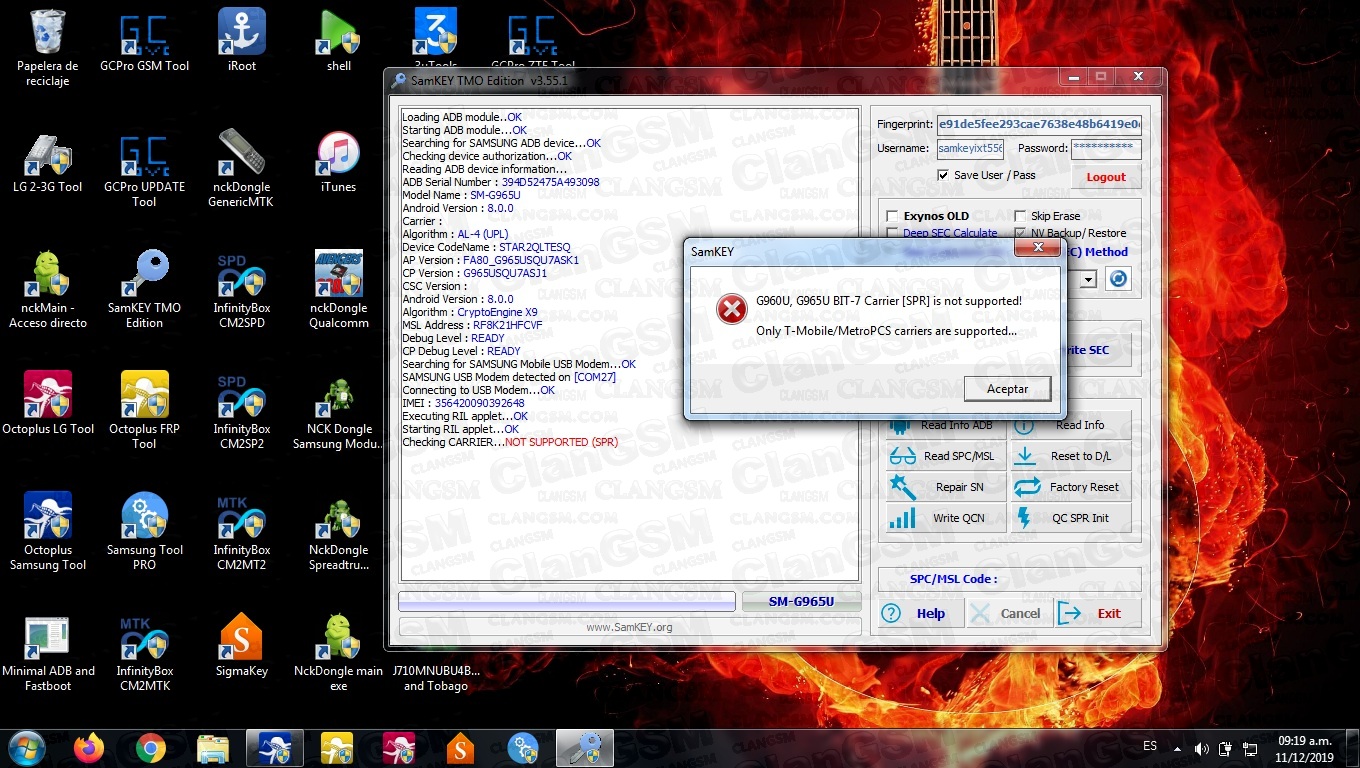Click the Reset to D/L button
Viewport: 1360px width, 768px height.
(x=1071, y=456)
